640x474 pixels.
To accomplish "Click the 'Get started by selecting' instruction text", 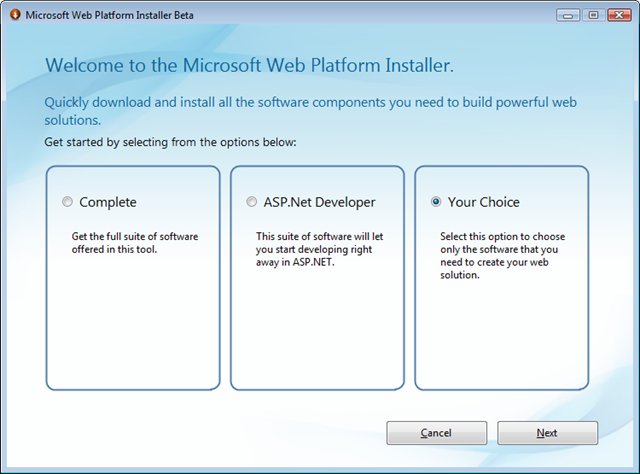I will click(170, 142).
